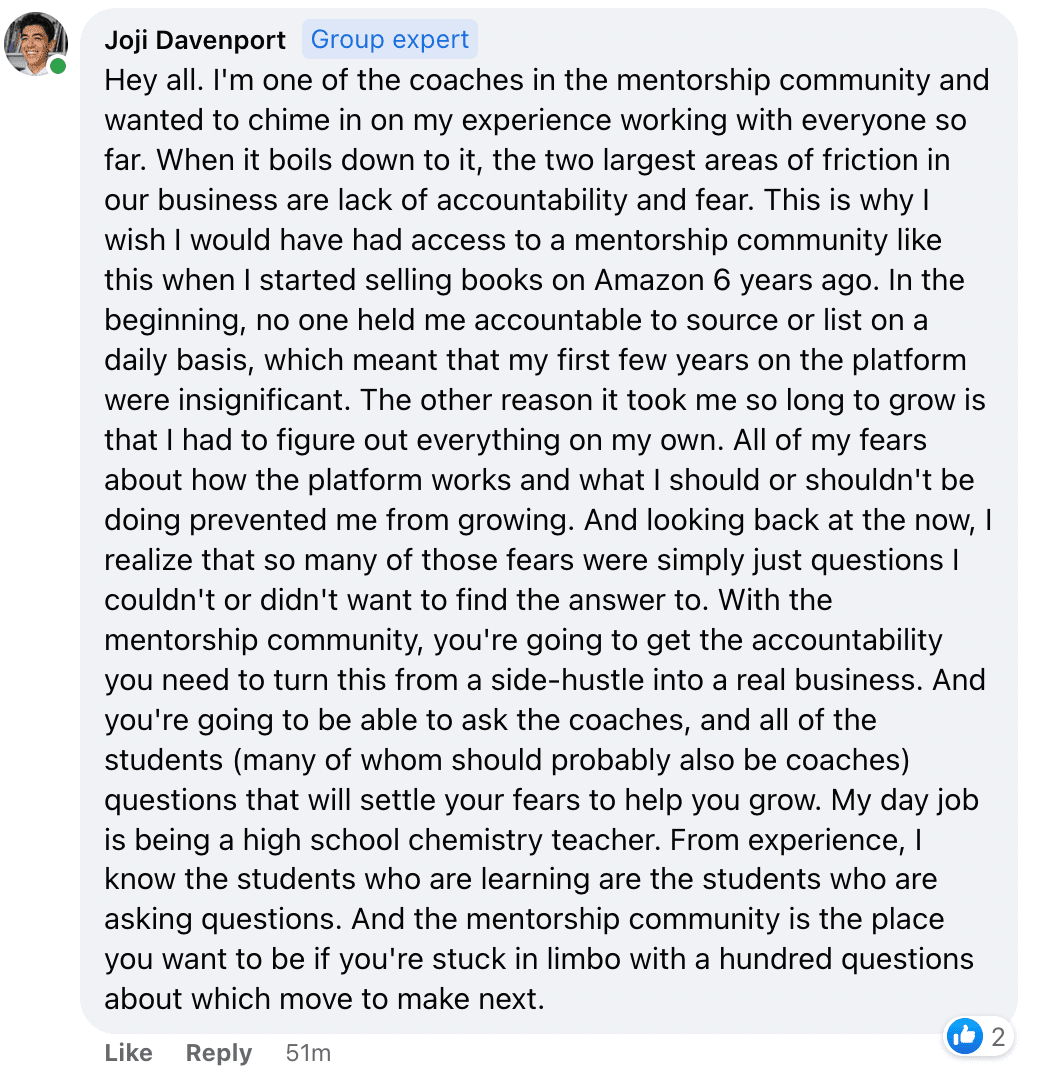The image size is (1050, 1076).
Task: Click the blue thumbs-up reaction icon
Action: point(964,1037)
